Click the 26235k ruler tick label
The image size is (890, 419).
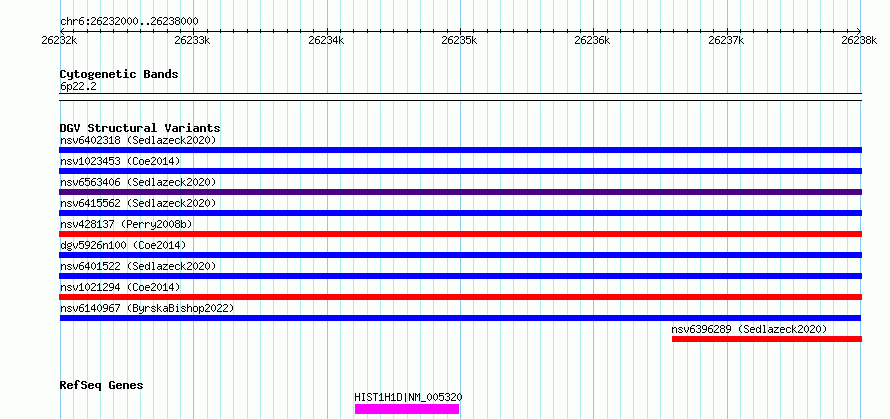tap(459, 40)
